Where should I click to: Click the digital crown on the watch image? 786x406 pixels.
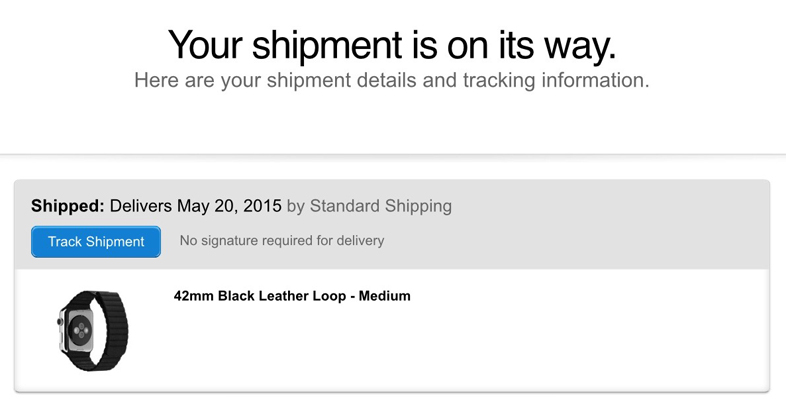pos(60,321)
